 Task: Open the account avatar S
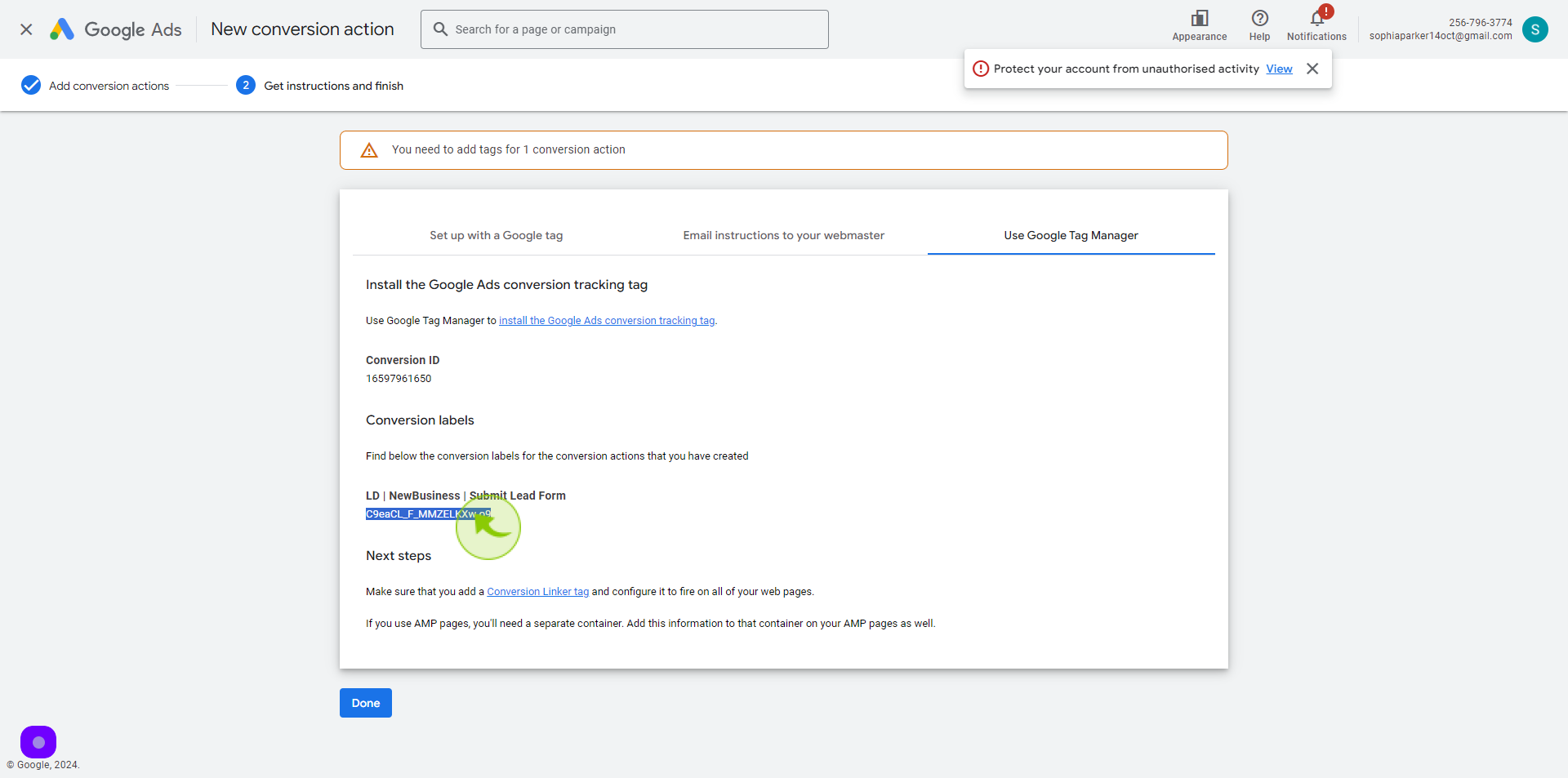(1535, 29)
